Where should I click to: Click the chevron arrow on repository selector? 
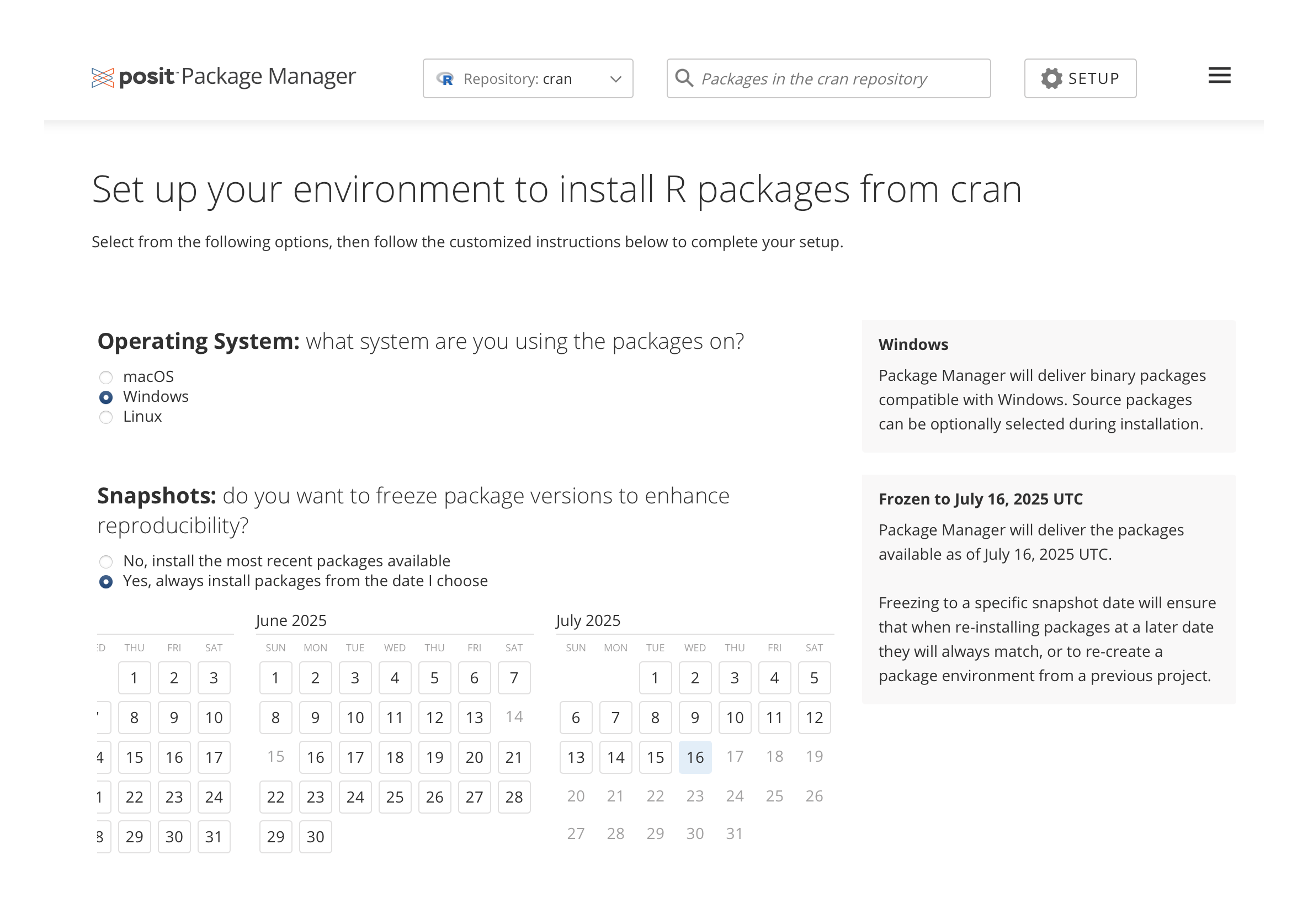pos(615,79)
